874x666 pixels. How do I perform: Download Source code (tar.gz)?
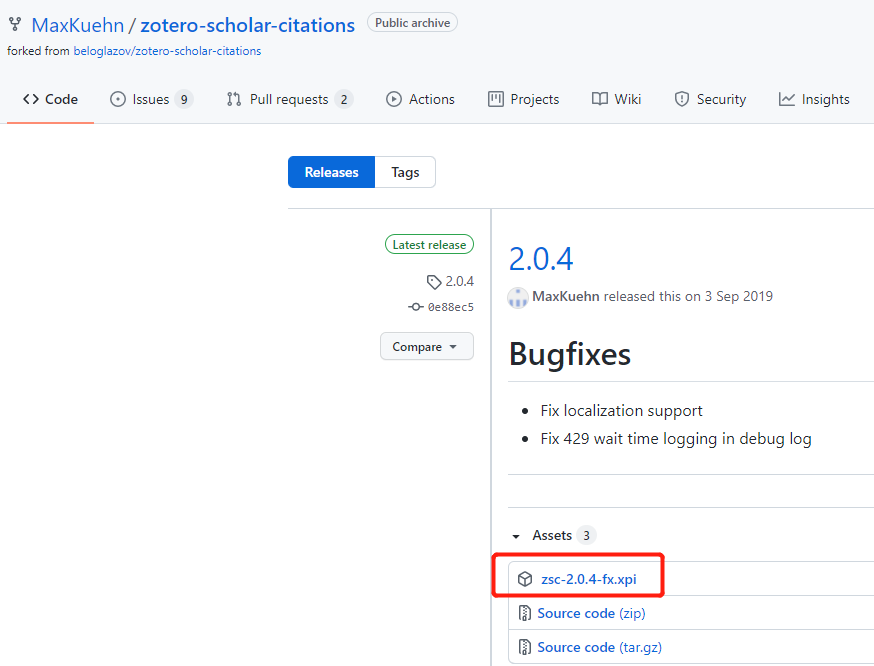point(600,648)
